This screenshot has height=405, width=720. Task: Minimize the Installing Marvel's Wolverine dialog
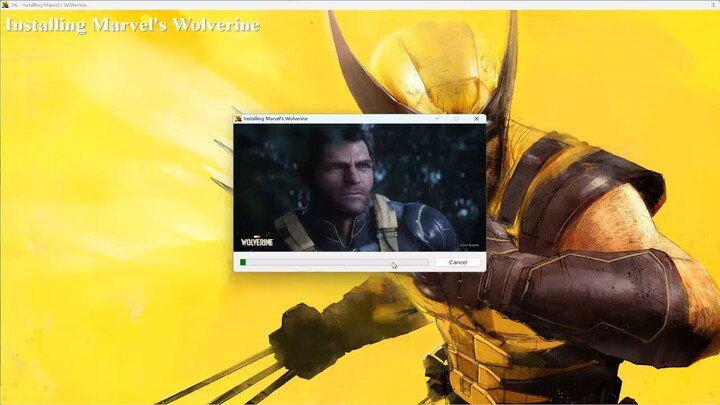coord(437,118)
